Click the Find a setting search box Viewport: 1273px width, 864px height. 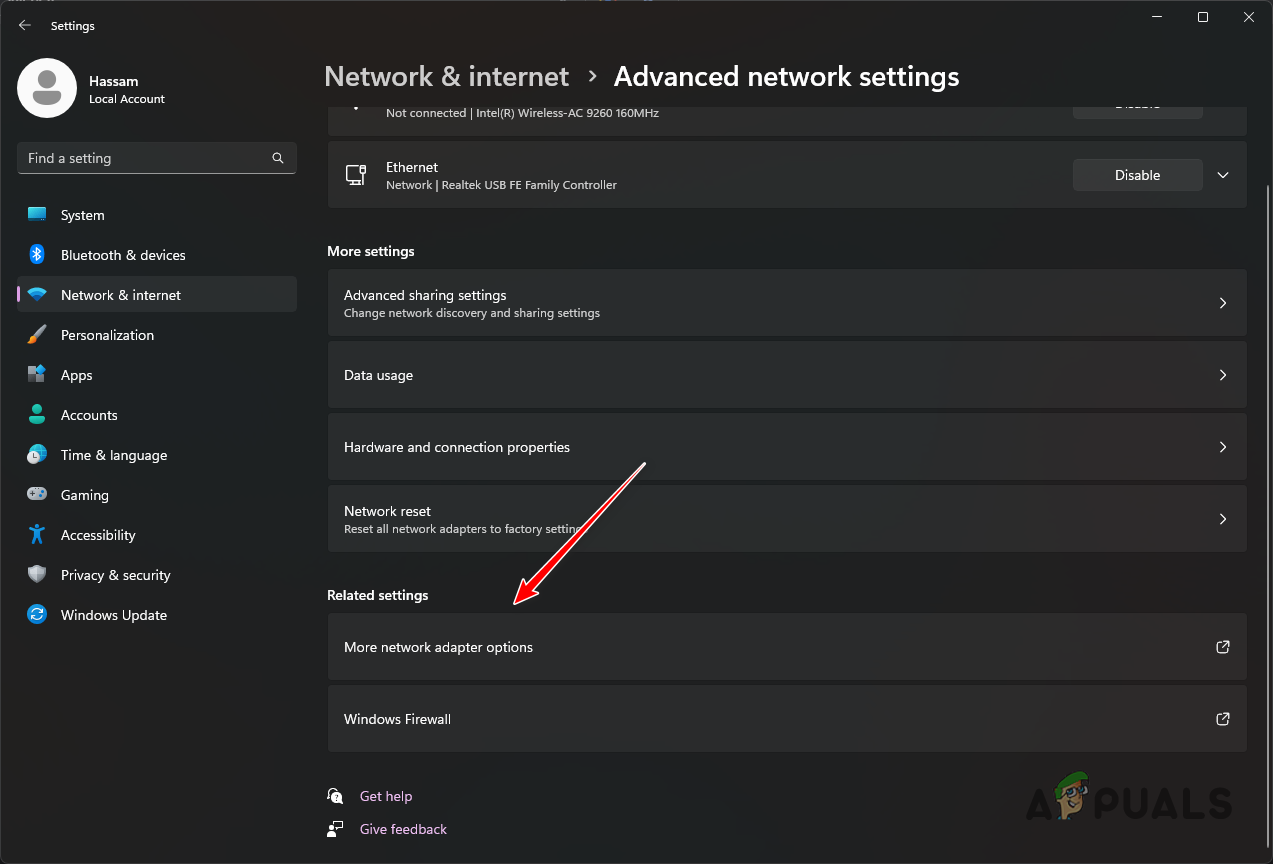pyautogui.click(x=156, y=158)
